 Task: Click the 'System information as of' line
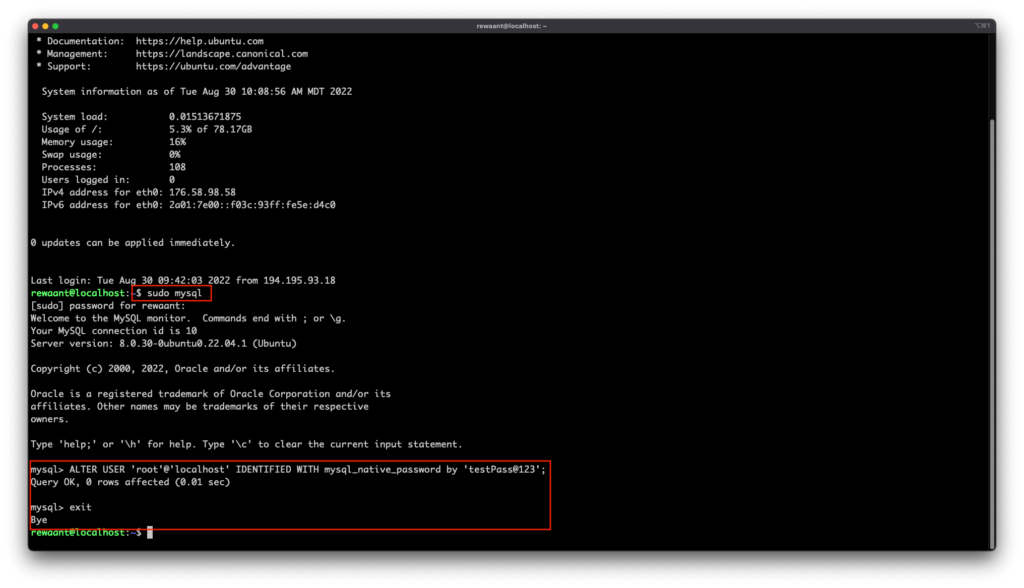tap(197, 91)
